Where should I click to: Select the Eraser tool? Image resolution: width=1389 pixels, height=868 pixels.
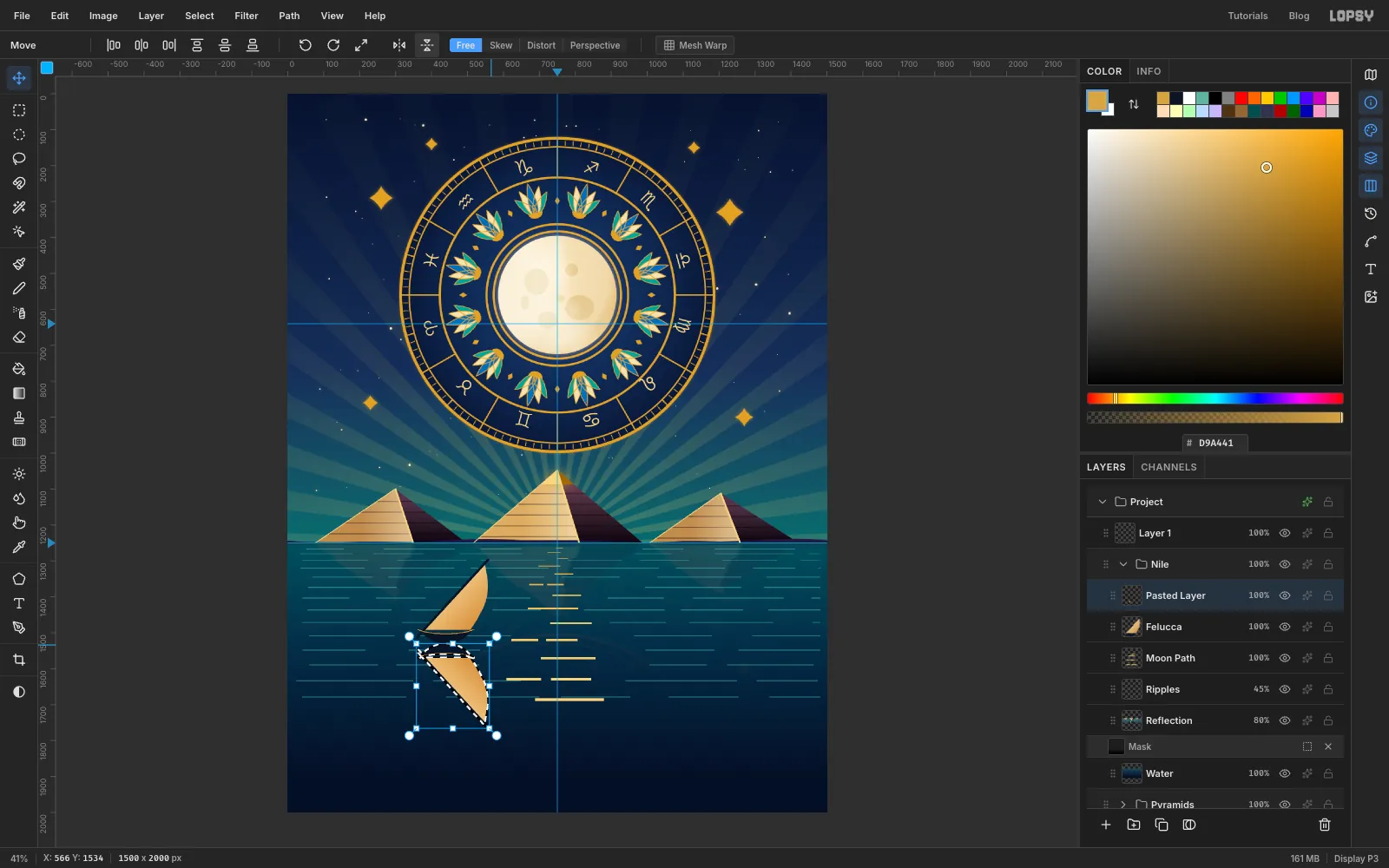(19, 337)
